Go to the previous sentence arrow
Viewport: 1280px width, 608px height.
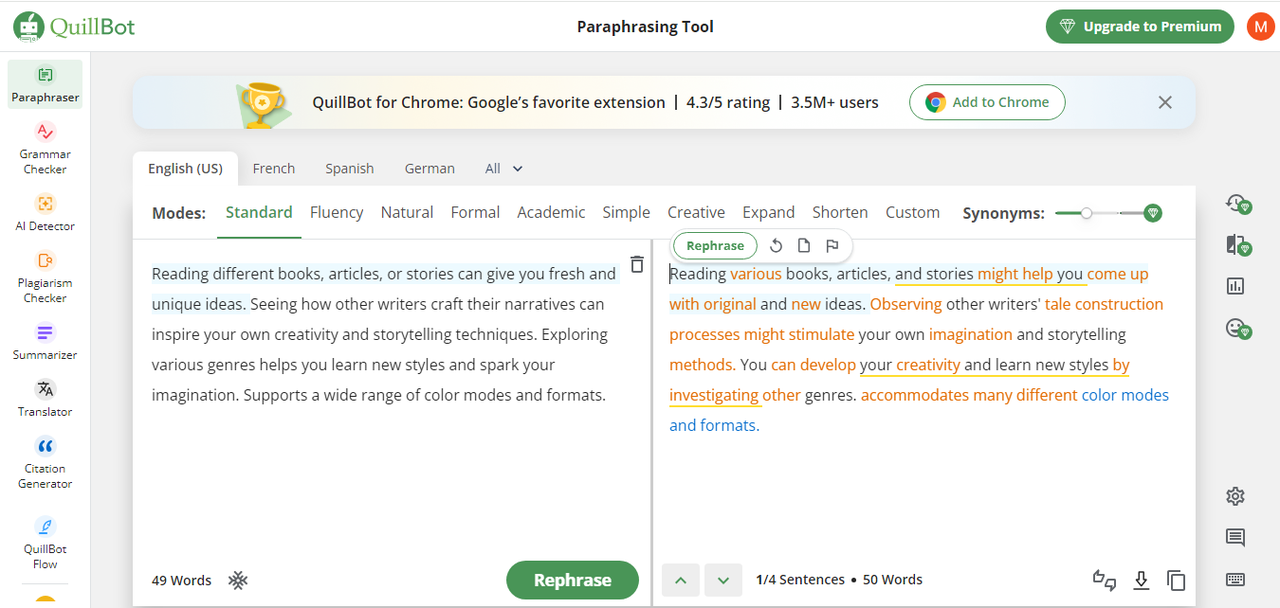click(680, 580)
